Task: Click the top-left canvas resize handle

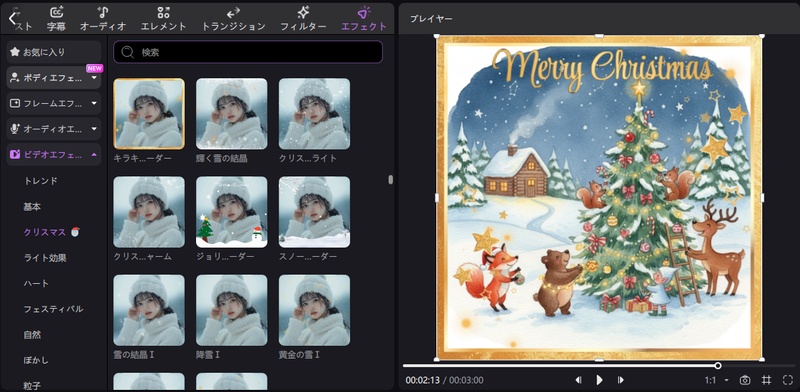Action: tap(437, 36)
